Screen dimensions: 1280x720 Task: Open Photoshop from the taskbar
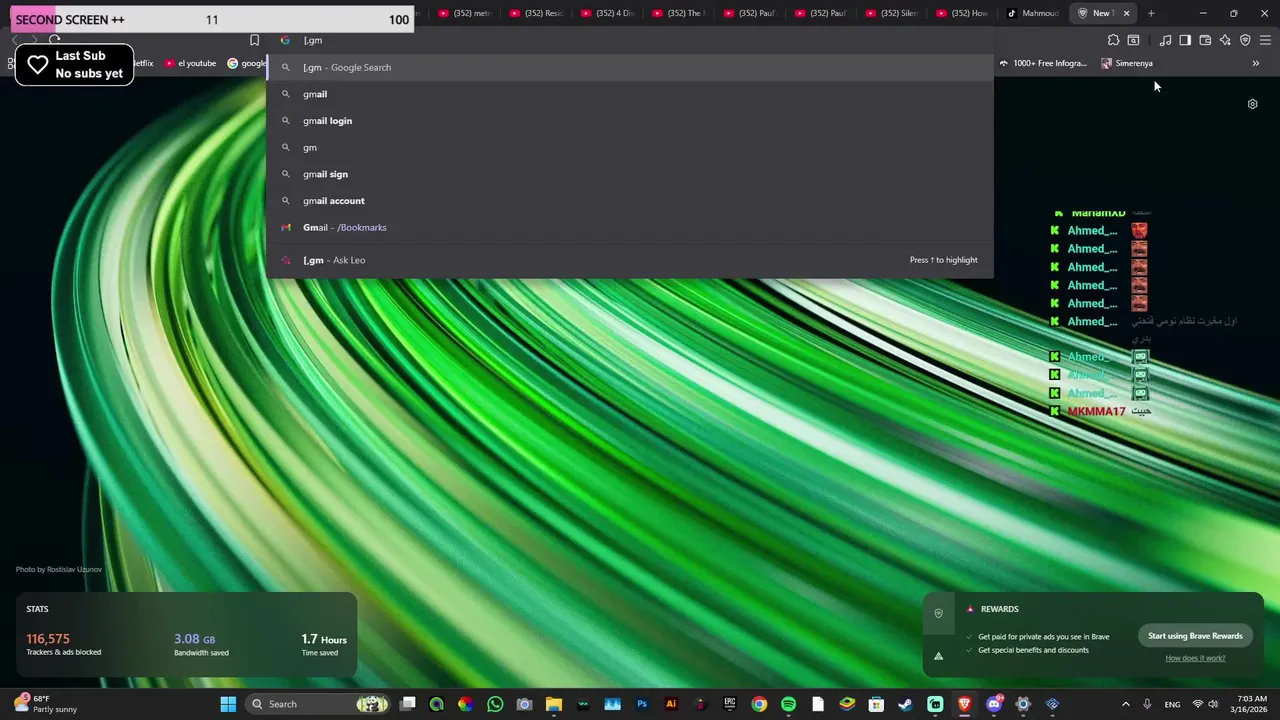(642, 704)
